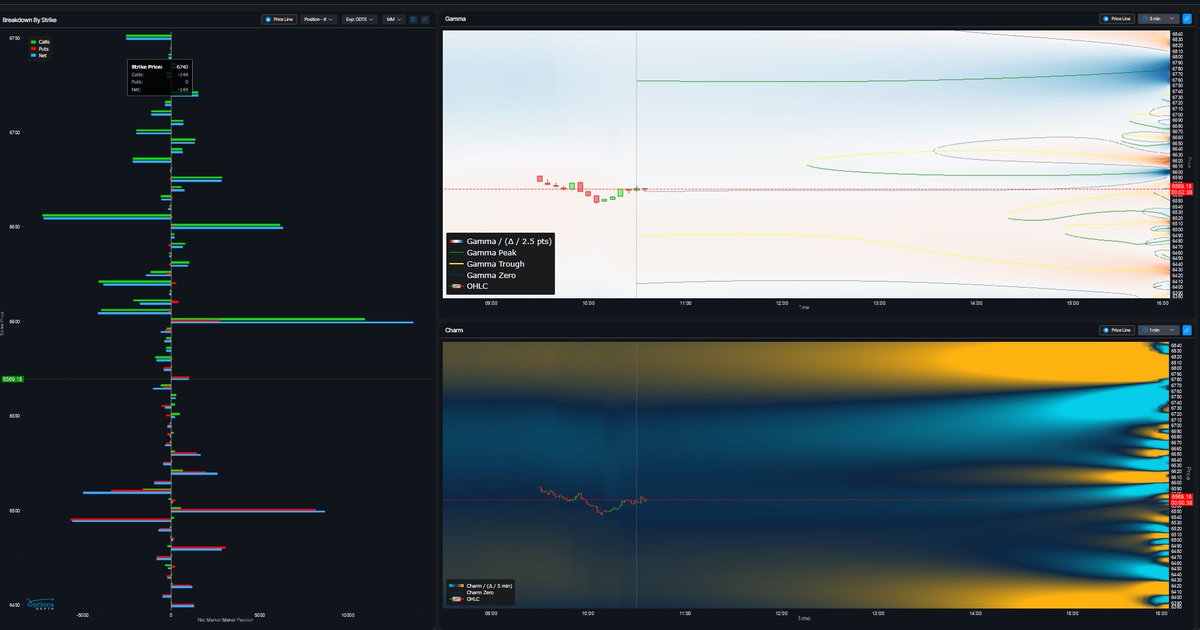Click the 6559.18 price label on strike axis
The width and height of the screenshot is (1200, 630).
point(13,379)
